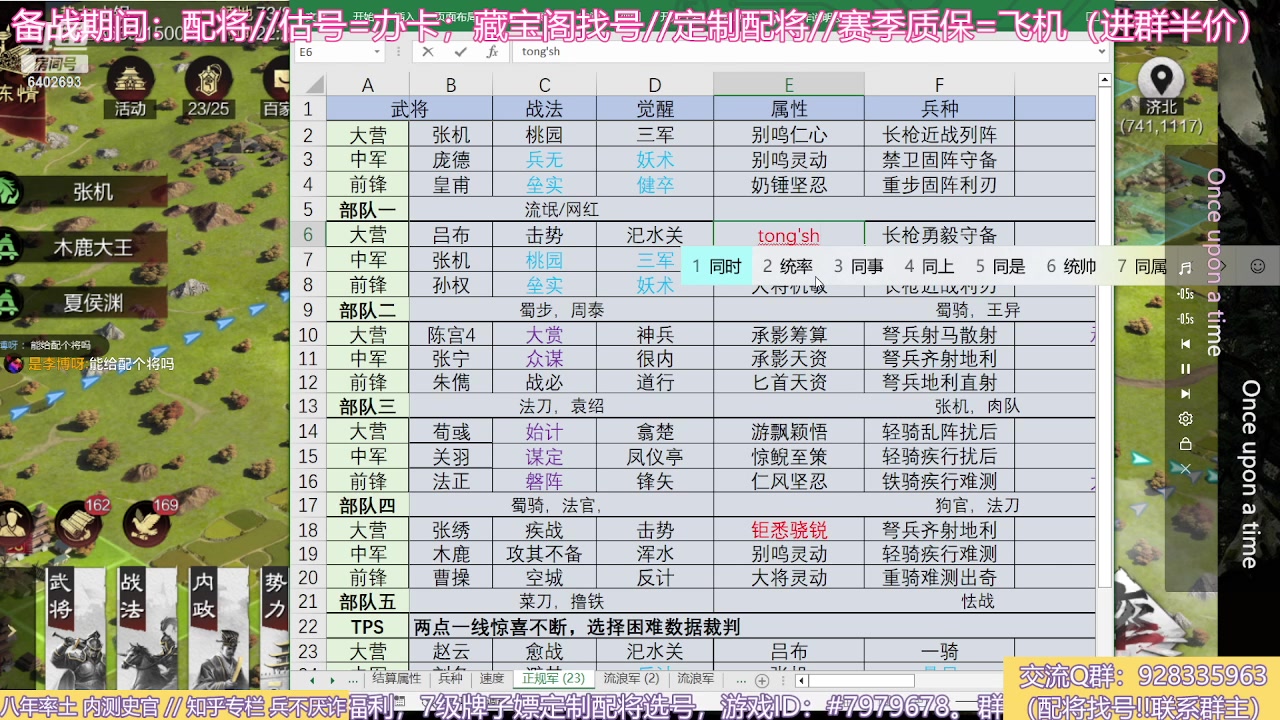Click cell 攻其不备 in row 19
1280x720 pixels.
pyautogui.click(x=544, y=554)
